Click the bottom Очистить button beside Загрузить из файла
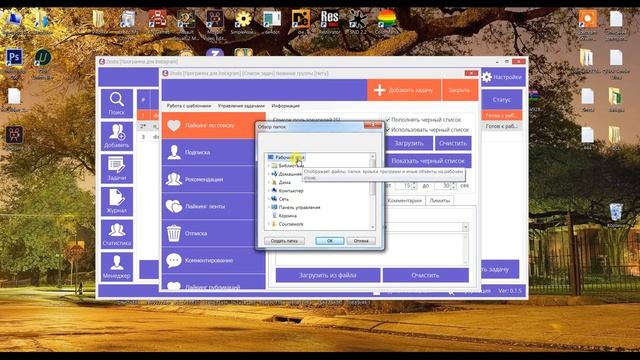The width and height of the screenshot is (640, 360). (x=425, y=275)
